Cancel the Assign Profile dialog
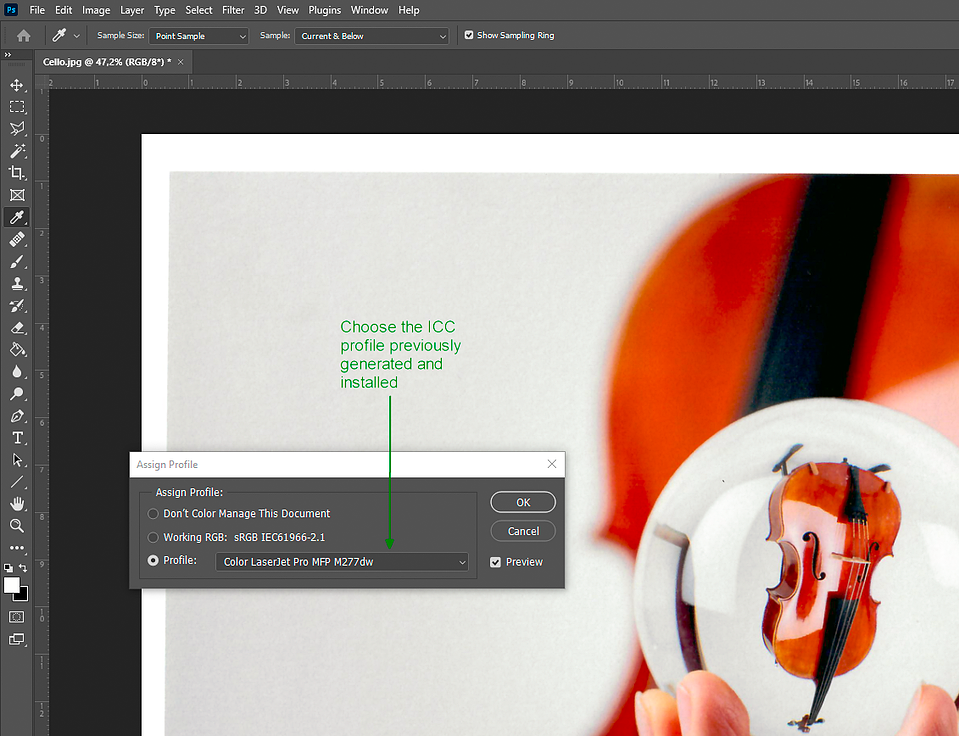Screen dimensions: 959x736 pos(523,531)
